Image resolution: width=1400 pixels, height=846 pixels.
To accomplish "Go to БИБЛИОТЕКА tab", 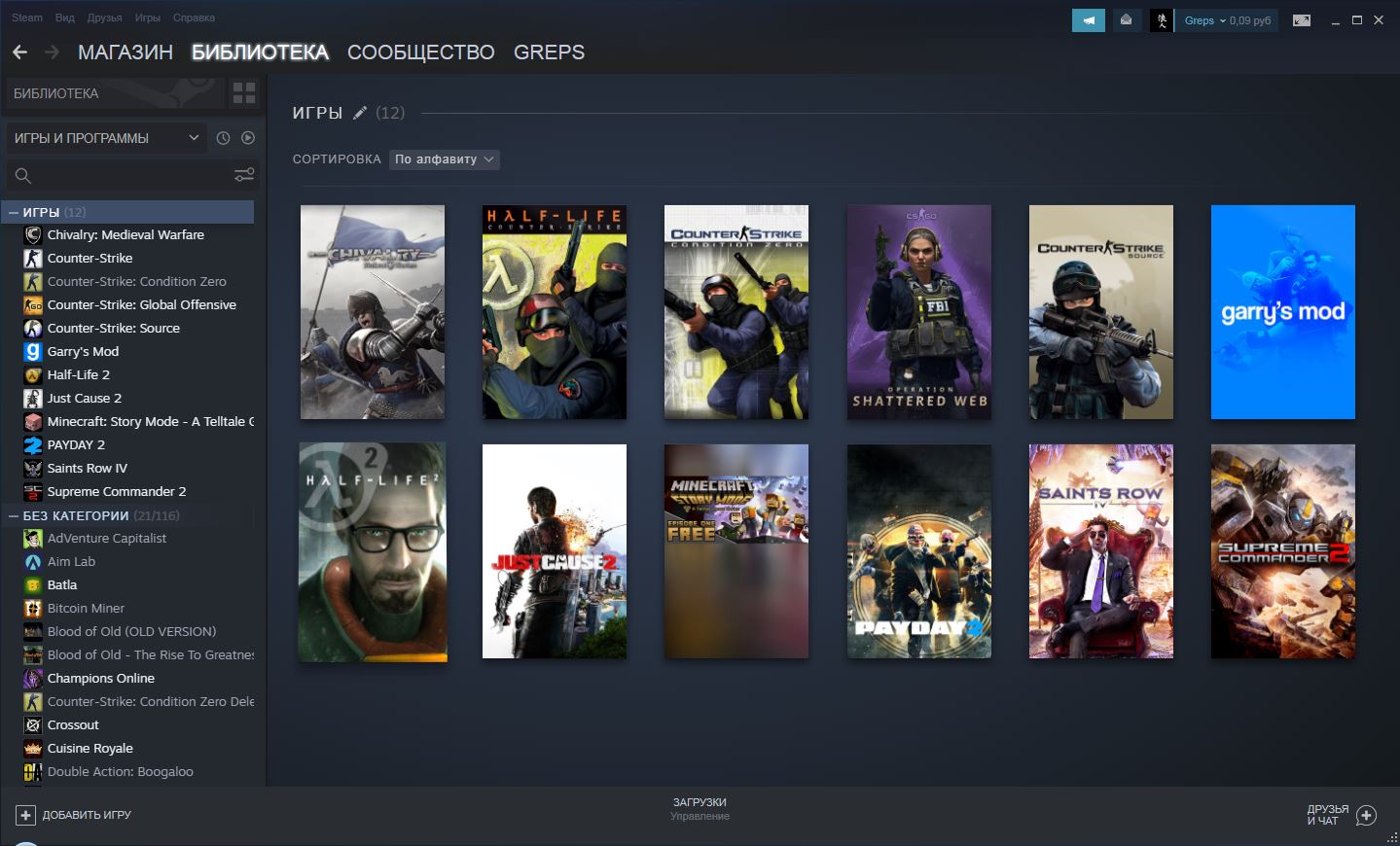I will coord(260,53).
